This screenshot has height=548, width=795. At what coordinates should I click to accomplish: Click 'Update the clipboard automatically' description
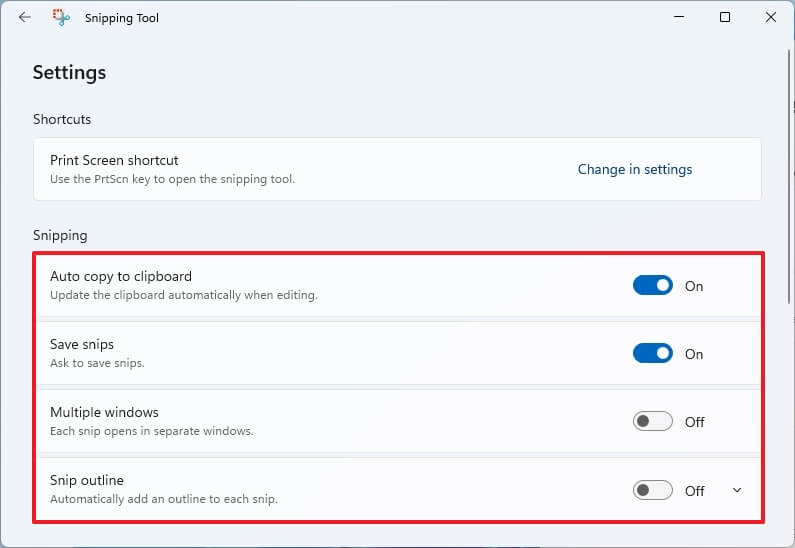tap(184, 295)
